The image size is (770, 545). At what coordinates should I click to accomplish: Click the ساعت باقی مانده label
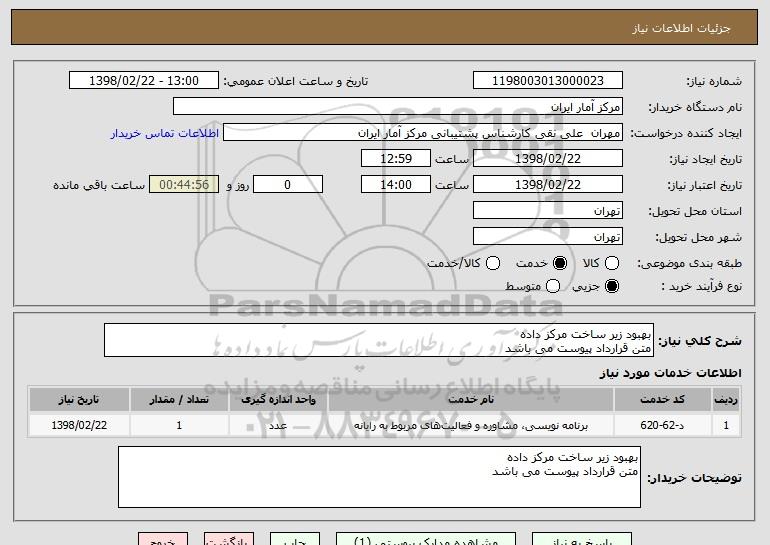pos(99,185)
